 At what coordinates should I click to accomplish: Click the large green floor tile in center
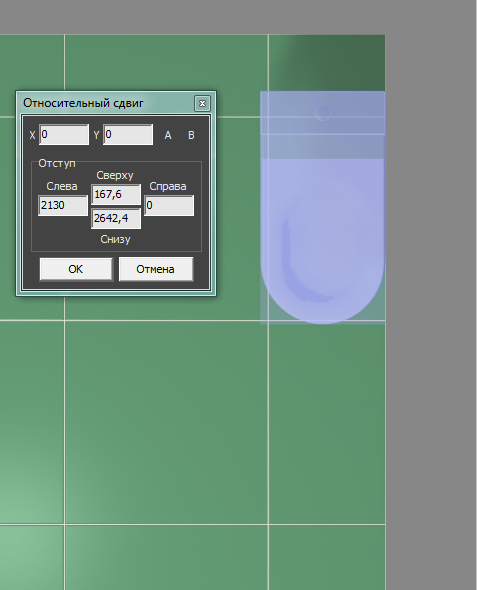pyautogui.click(x=166, y=422)
